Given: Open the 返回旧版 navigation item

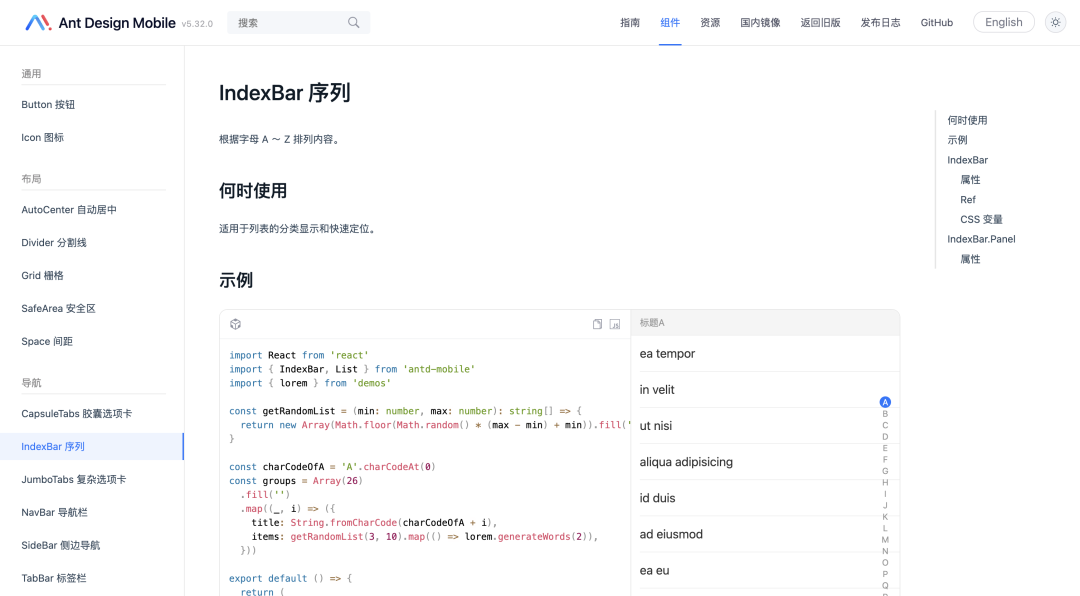Looking at the screenshot, I should coord(820,23).
